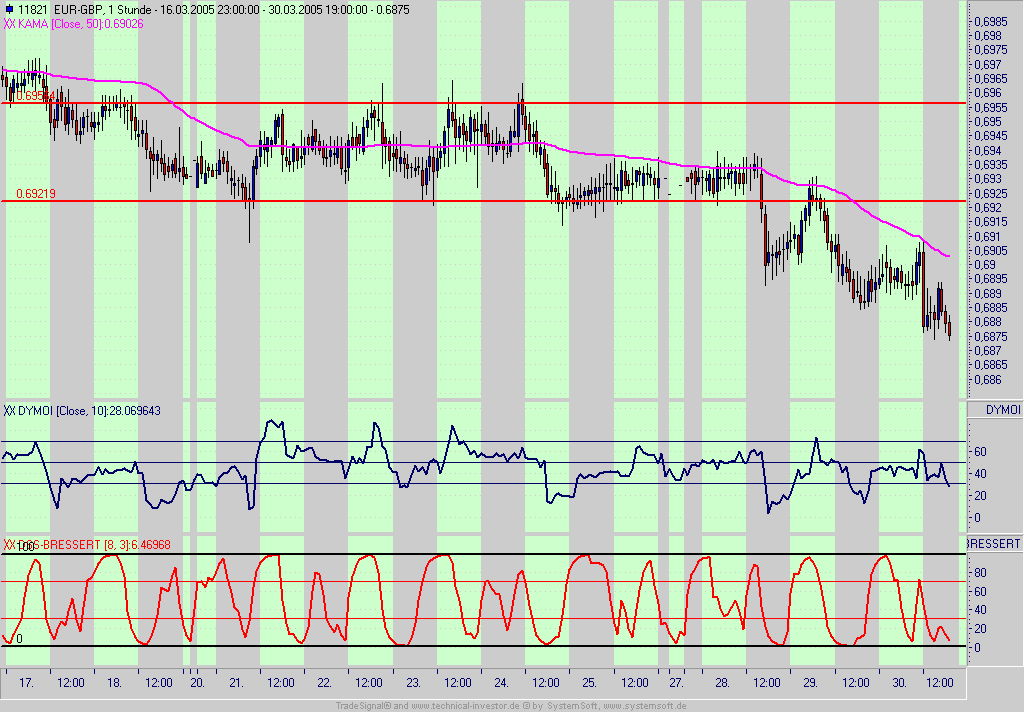Click the 0,694 price scale label
This screenshot has width=1024, height=712.
click(x=987, y=150)
